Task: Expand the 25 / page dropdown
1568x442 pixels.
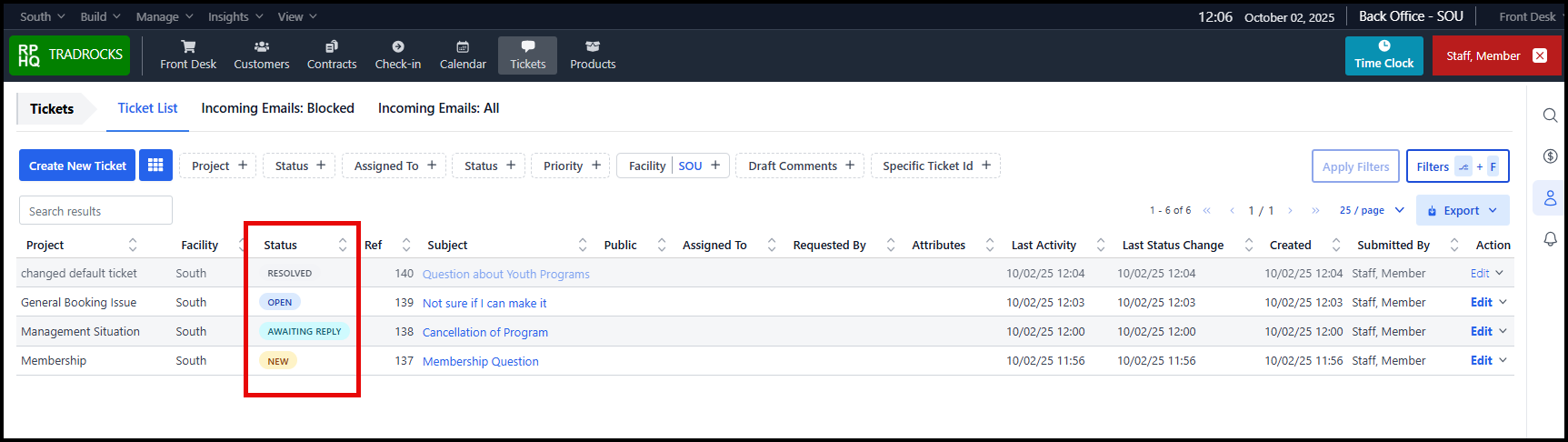Action: (1372, 210)
